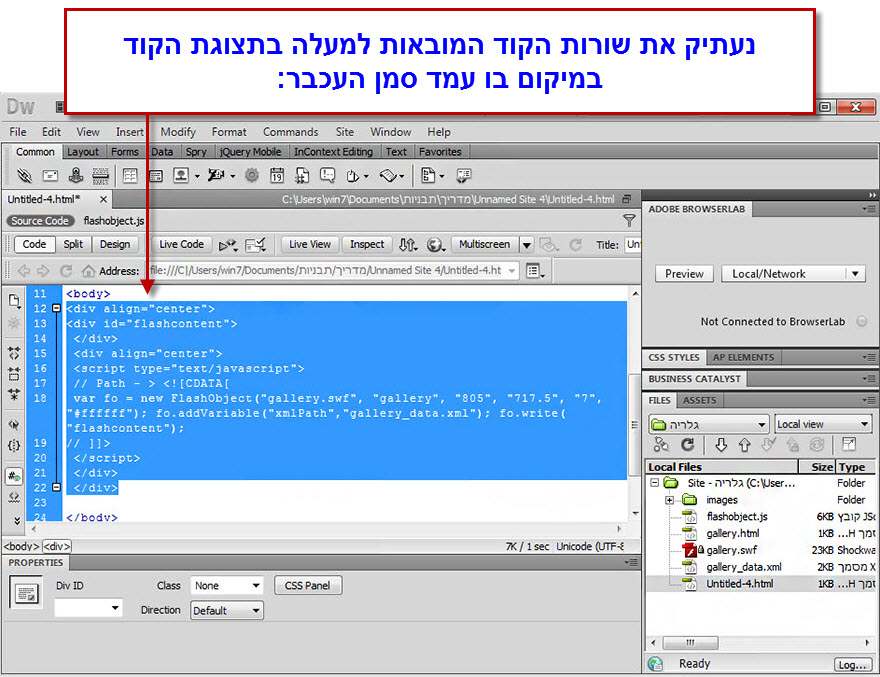This screenshot has height=677, width=880.
Task: Expand the images folder
Action: tap(669, 500)
